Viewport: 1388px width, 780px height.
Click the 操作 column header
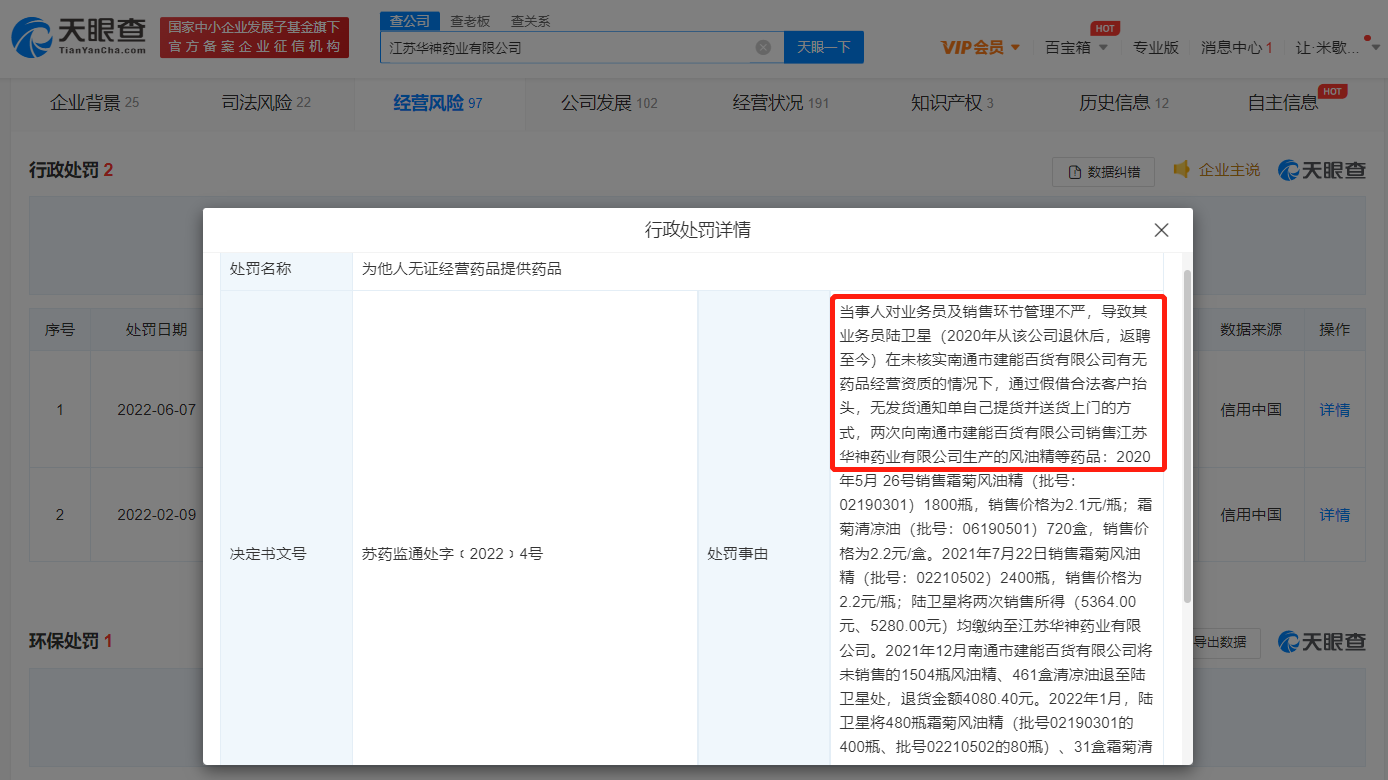point(1334,330)
